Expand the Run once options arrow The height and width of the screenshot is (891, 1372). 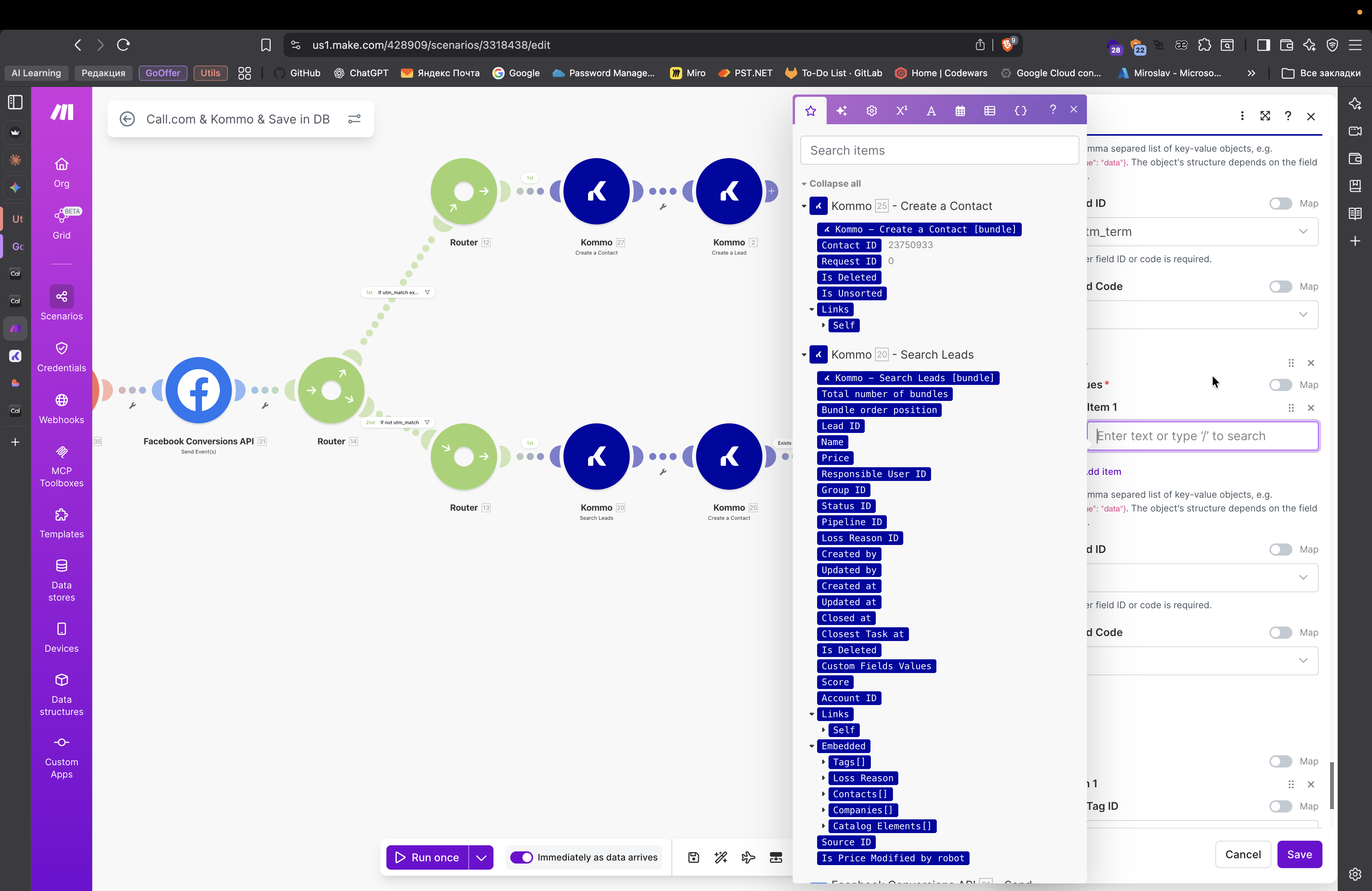pyautogui.click(x=481, y=857)
